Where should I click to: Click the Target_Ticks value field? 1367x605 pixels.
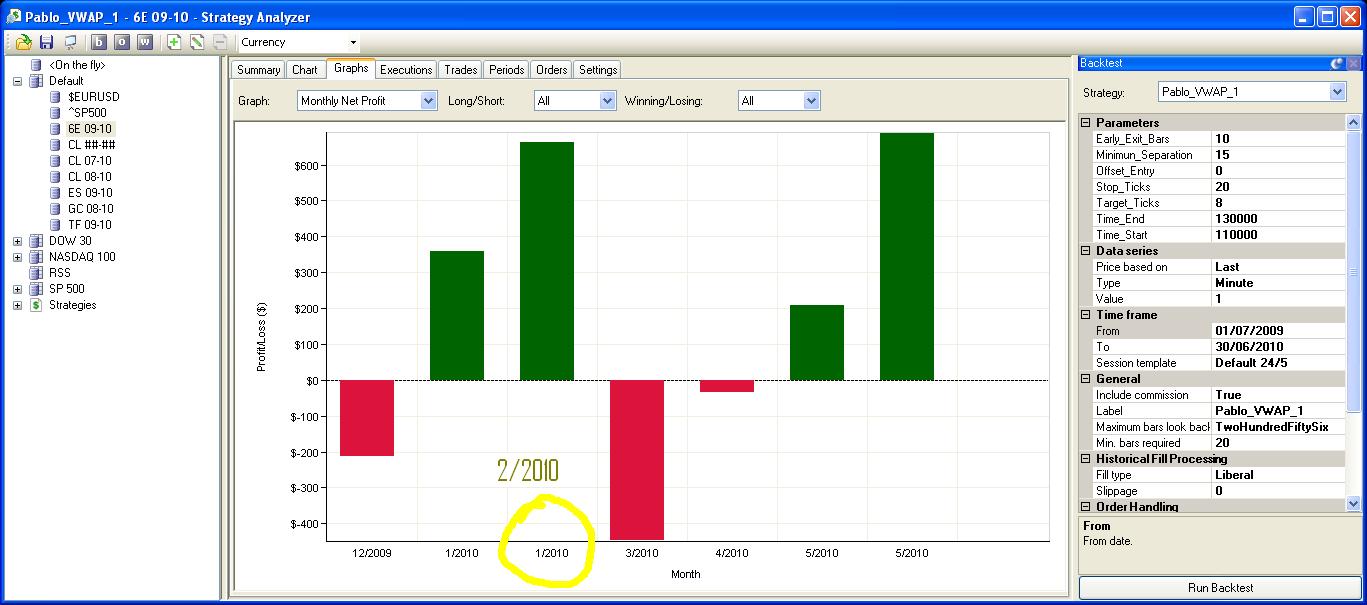click(1278, 203)
